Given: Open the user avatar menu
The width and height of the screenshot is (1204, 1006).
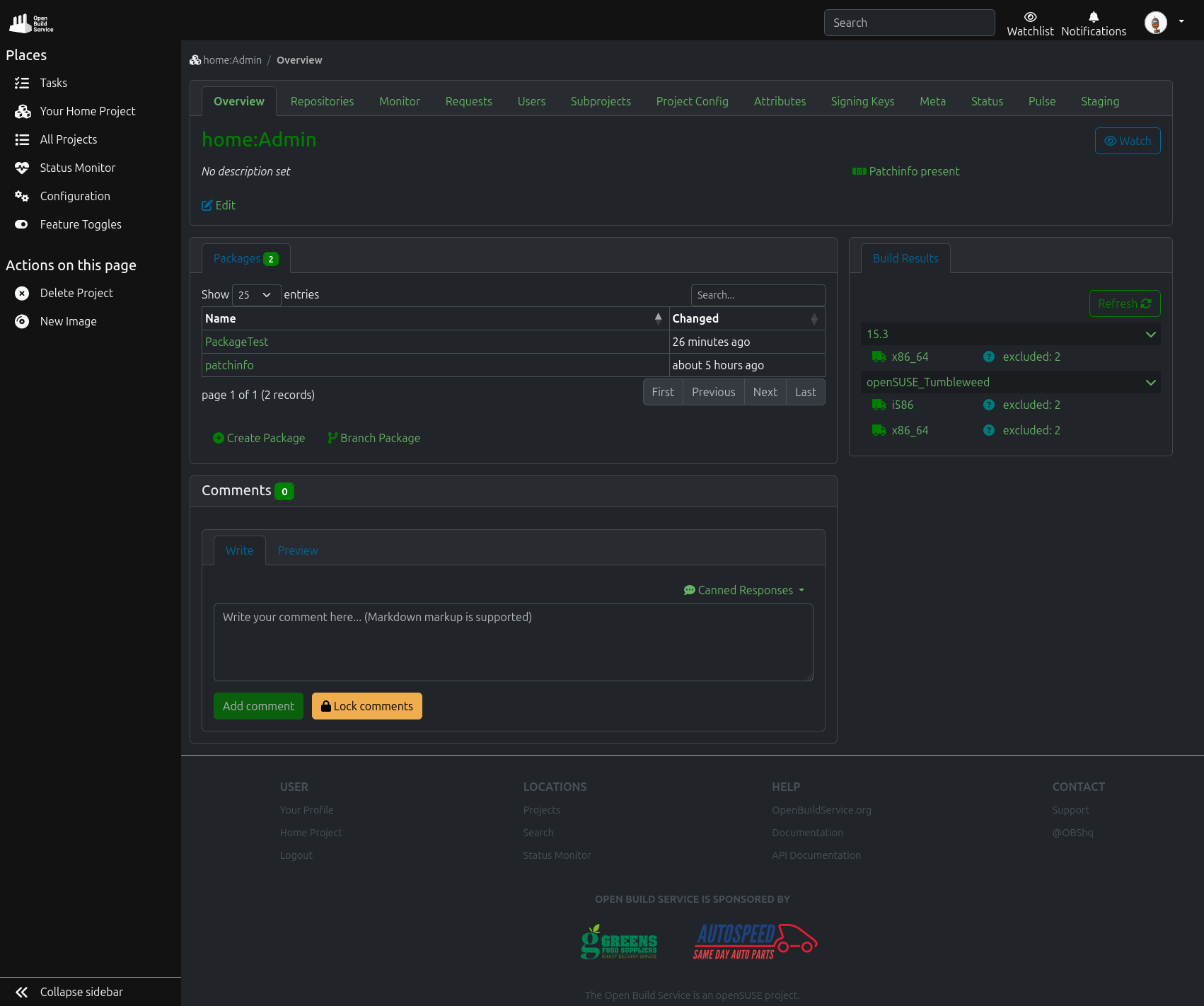Looking at the screenshot, I should 1157,22.
